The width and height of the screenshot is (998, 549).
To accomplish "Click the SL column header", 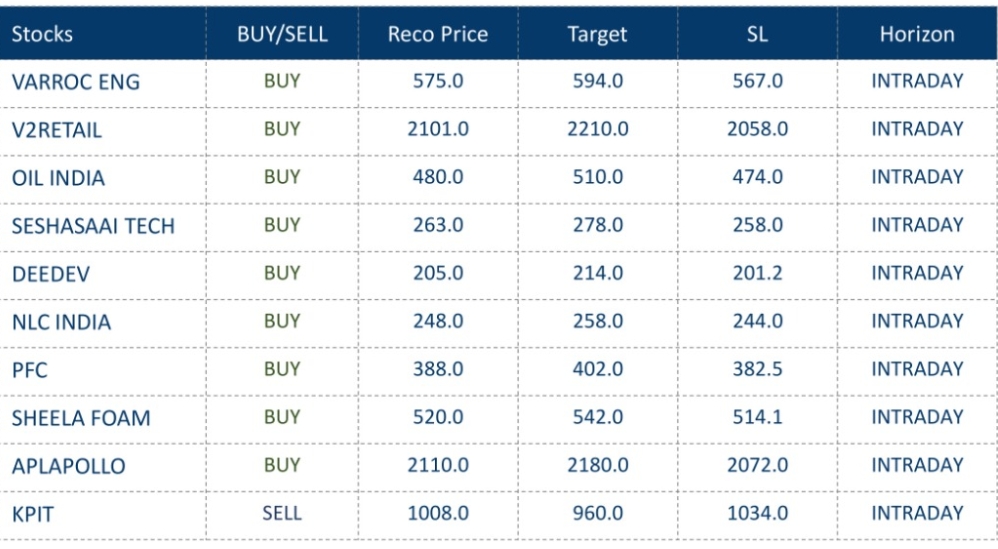I will 757,34.
